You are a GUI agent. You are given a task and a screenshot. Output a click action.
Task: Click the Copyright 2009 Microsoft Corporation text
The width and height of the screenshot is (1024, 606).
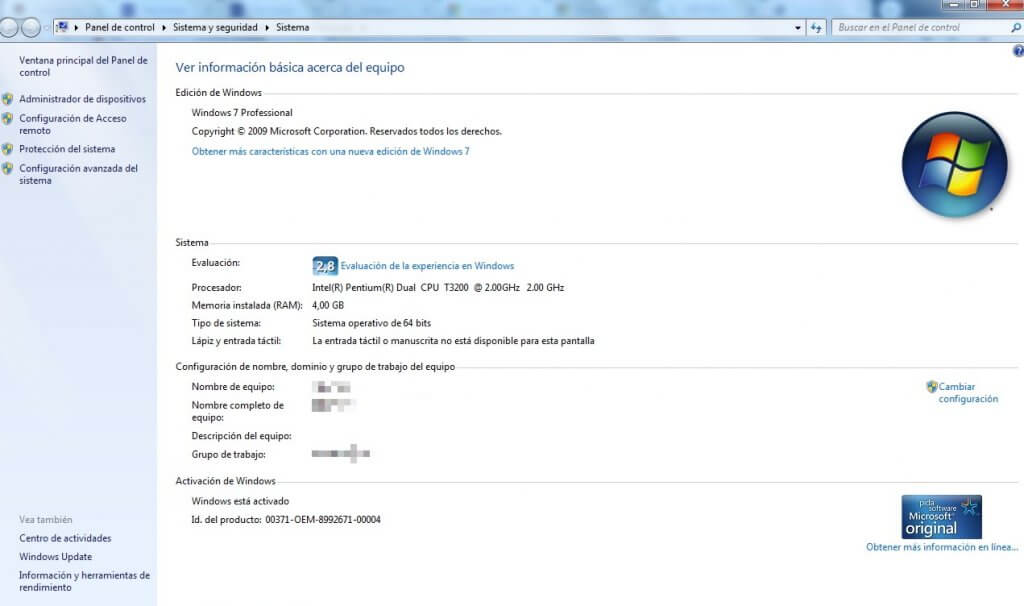coord(347,131)
